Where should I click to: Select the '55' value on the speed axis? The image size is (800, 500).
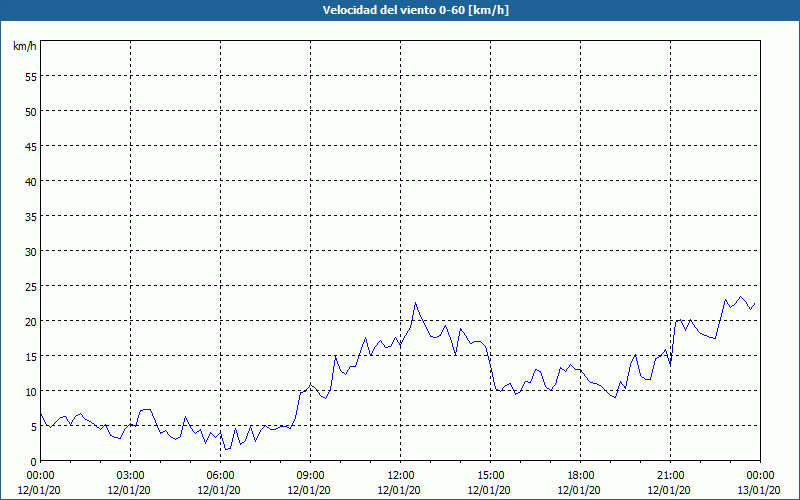[31, 76]
